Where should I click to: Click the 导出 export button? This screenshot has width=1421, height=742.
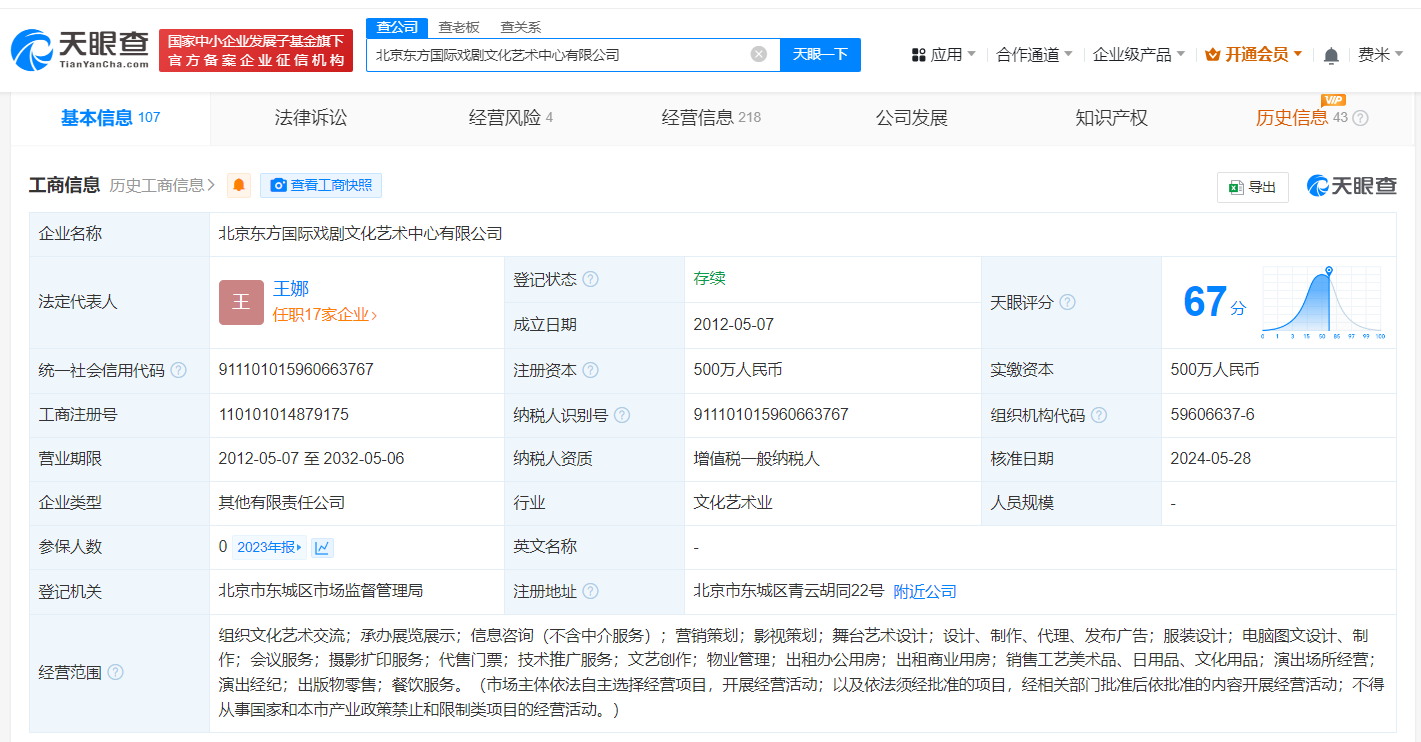[x=1252, y=187]
